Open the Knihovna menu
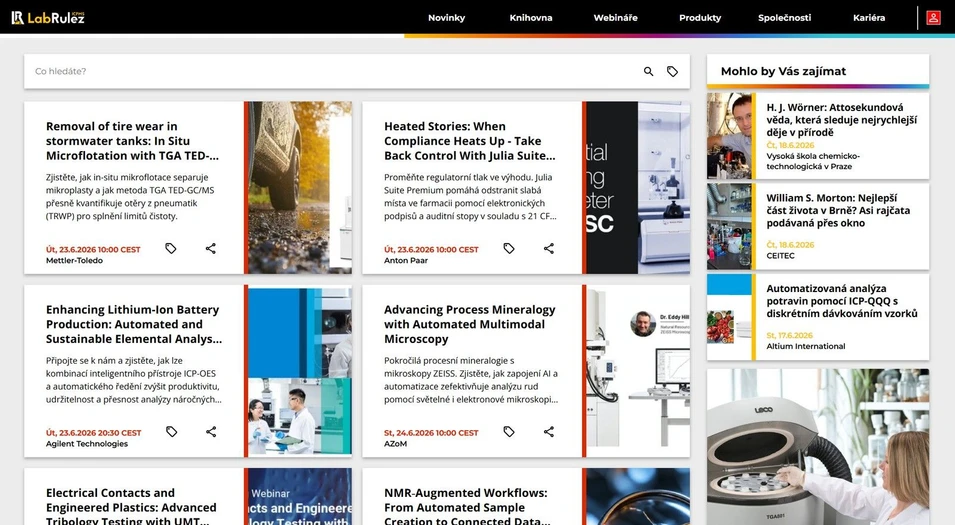The width and height of the screenshot is (955, 525). coord(531,18)
